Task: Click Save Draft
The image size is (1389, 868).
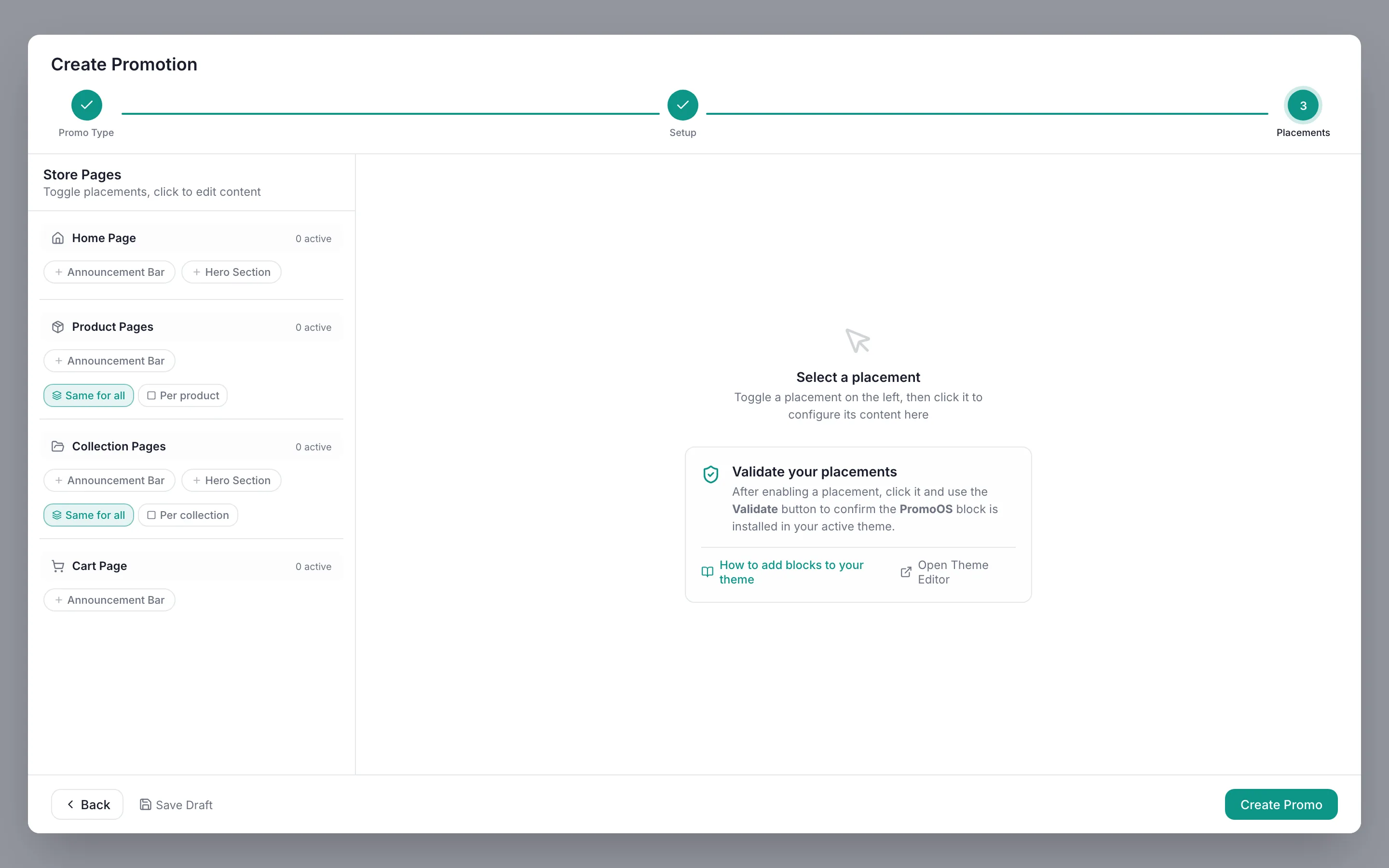Action: click(176, 804)
